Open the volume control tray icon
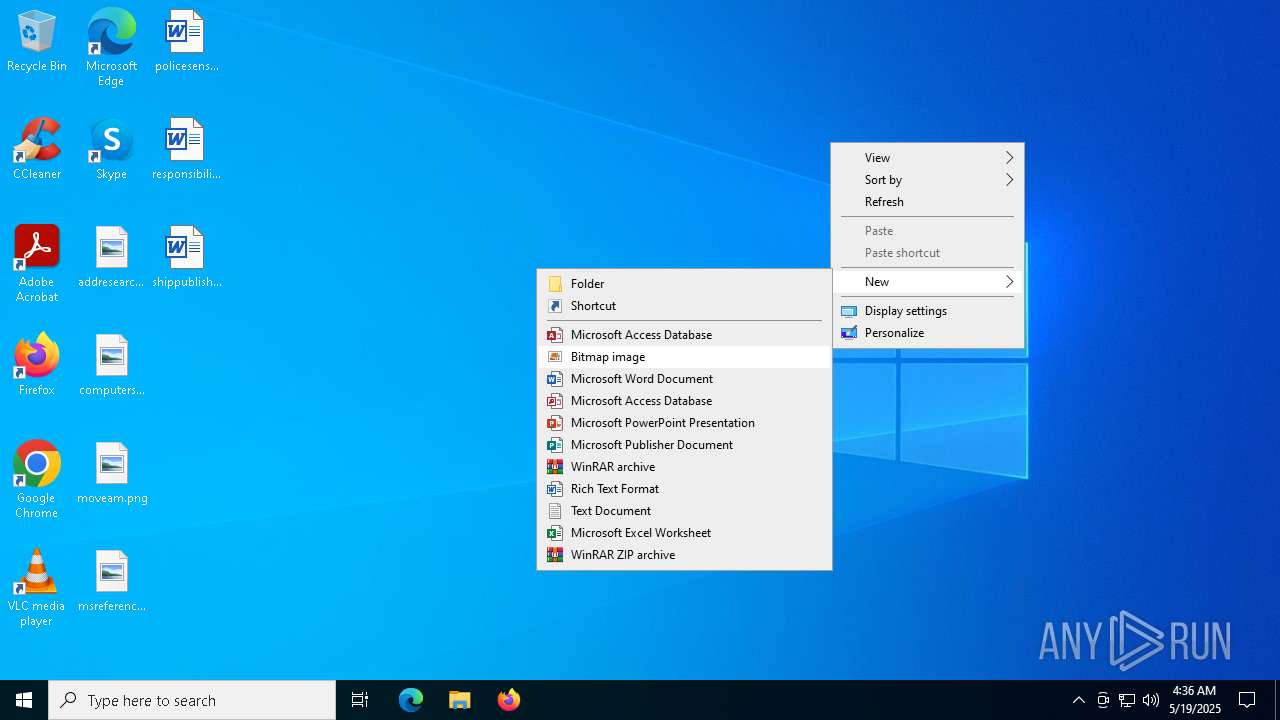Screen dimensions: 1280x720 tap(1151, 700)
